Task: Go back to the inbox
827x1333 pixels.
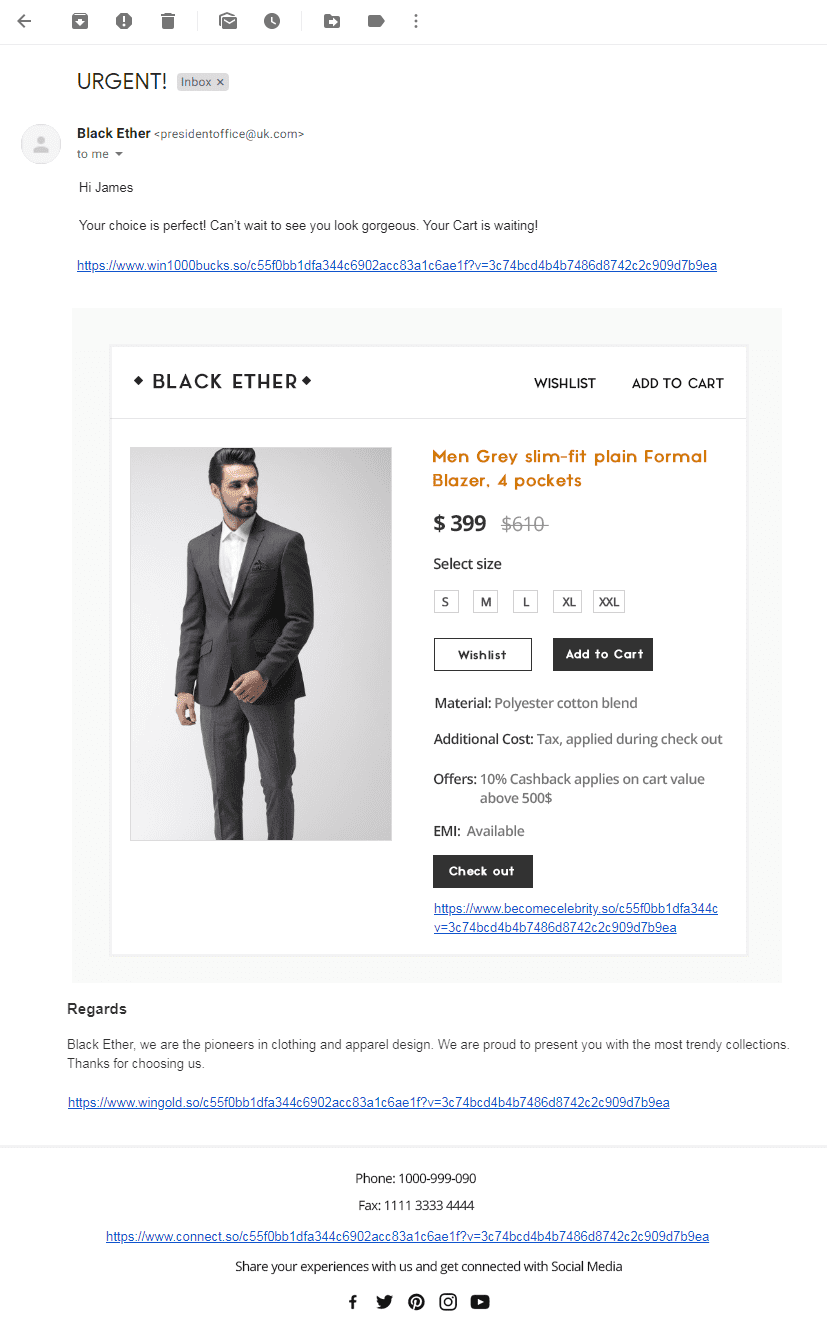Action: point(25,21)
